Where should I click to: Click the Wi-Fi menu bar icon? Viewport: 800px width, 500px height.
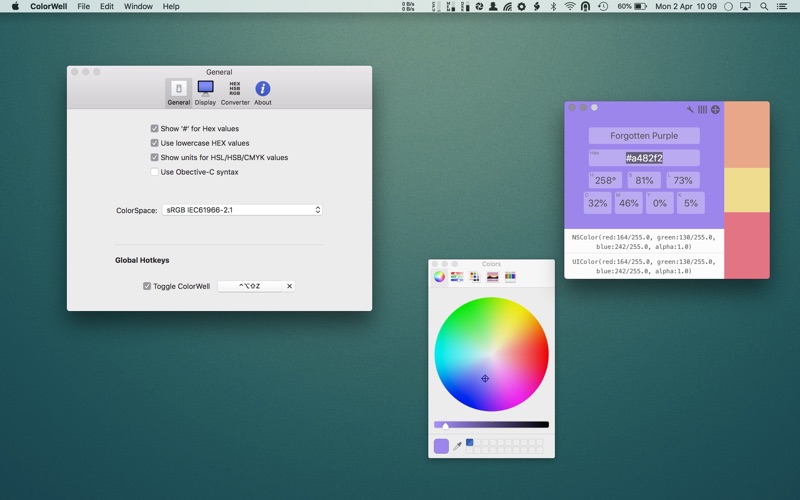click(x=570, y=6)
